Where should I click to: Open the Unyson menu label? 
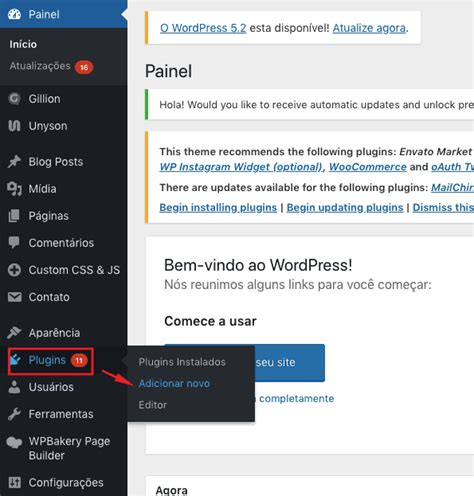[x=48, y=126]
